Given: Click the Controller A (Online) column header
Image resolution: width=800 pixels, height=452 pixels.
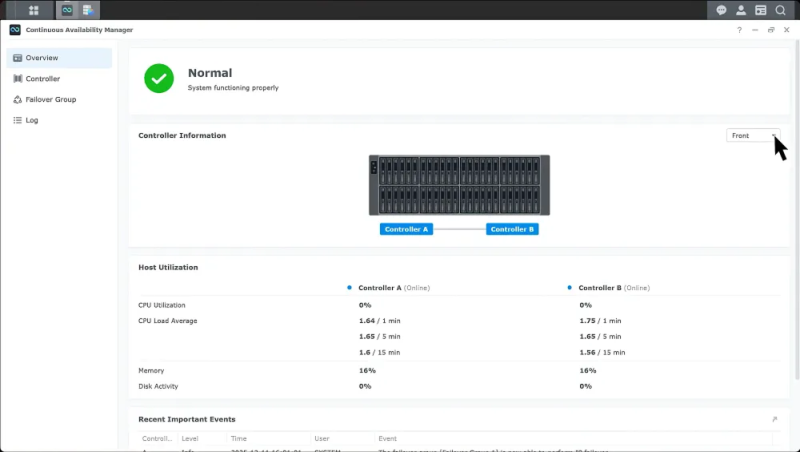Looking at the screenshot, I should [x=394, y=288].
